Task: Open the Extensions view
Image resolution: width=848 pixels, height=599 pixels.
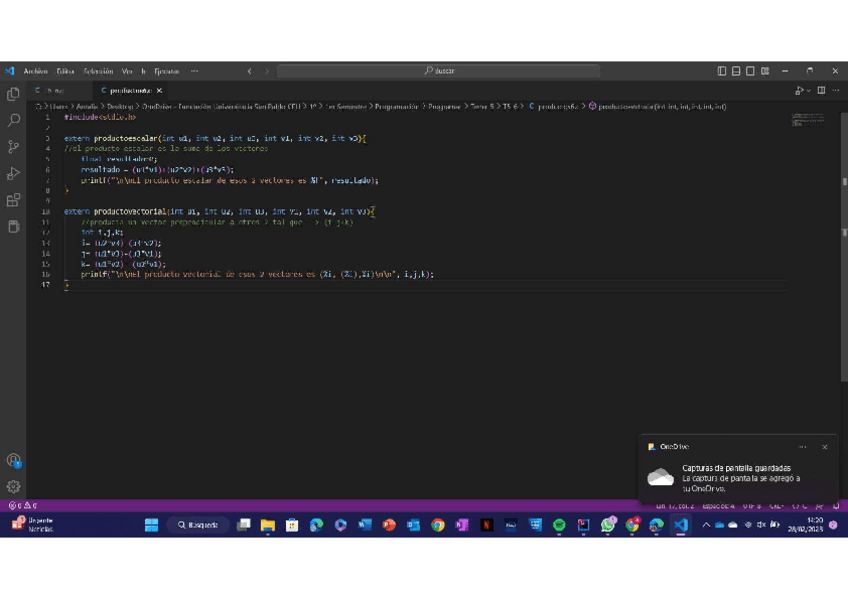Action: (x=13, y=201)
